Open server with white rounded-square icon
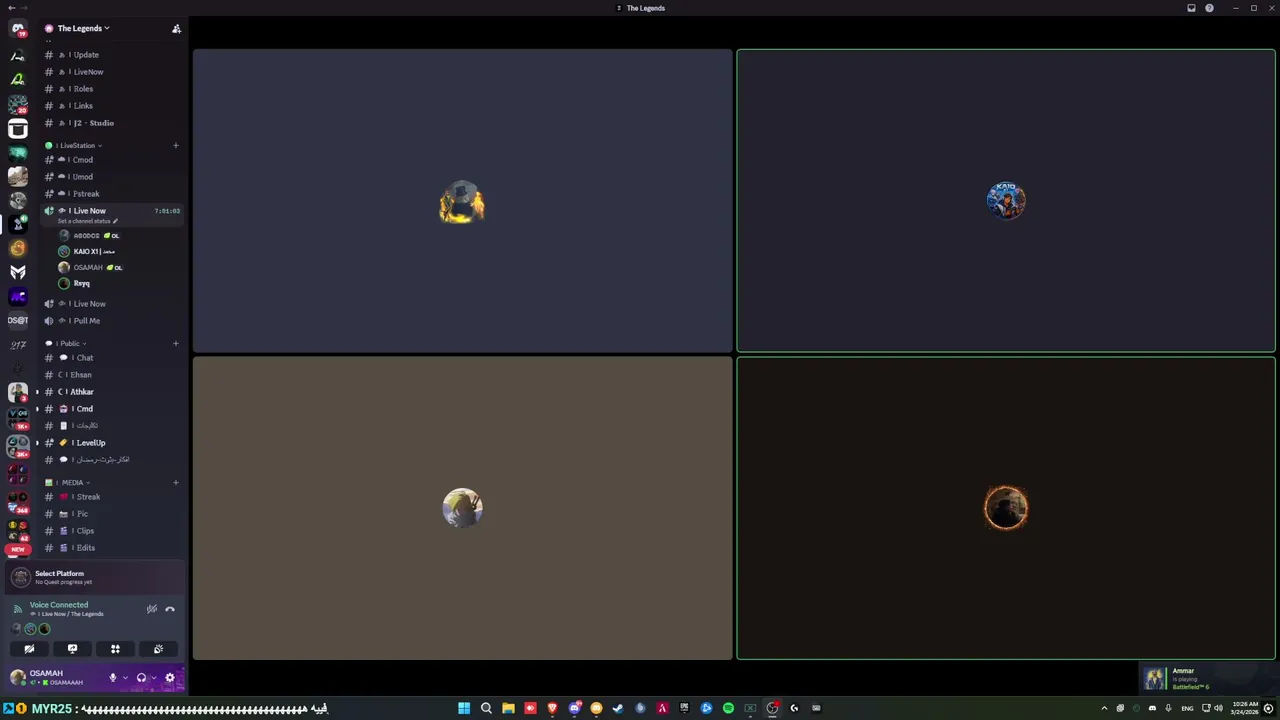 click(18, 129)
